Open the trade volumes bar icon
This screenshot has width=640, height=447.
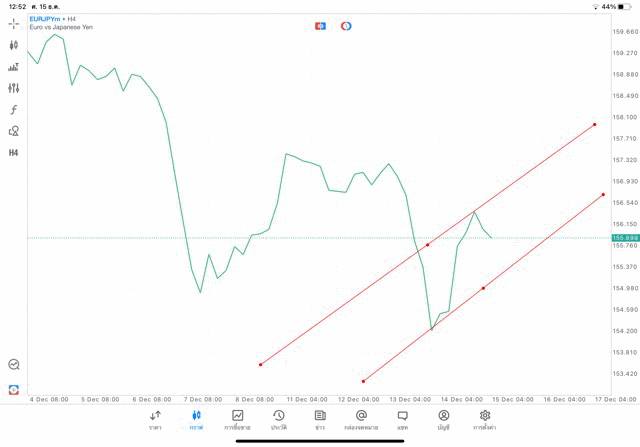pos(14,67)
